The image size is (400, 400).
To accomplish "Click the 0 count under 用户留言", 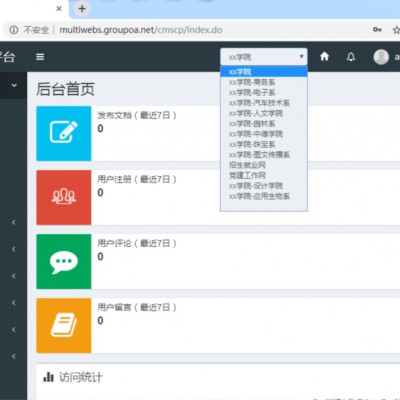I will click(100, 320).
